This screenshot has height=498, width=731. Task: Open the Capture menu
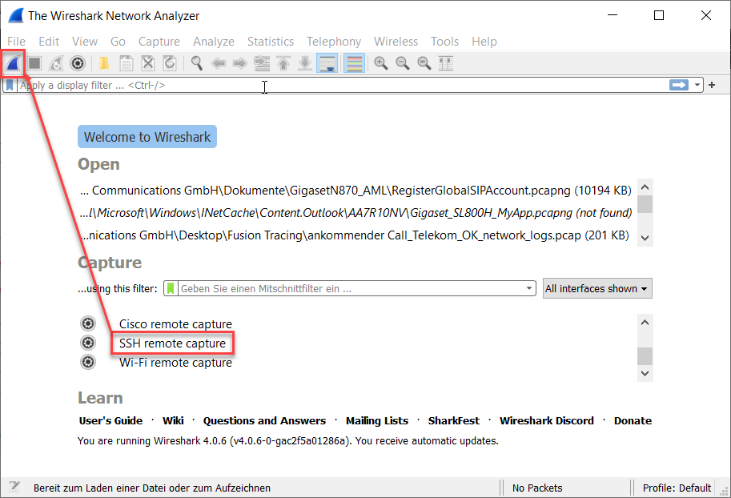(159, 42)
